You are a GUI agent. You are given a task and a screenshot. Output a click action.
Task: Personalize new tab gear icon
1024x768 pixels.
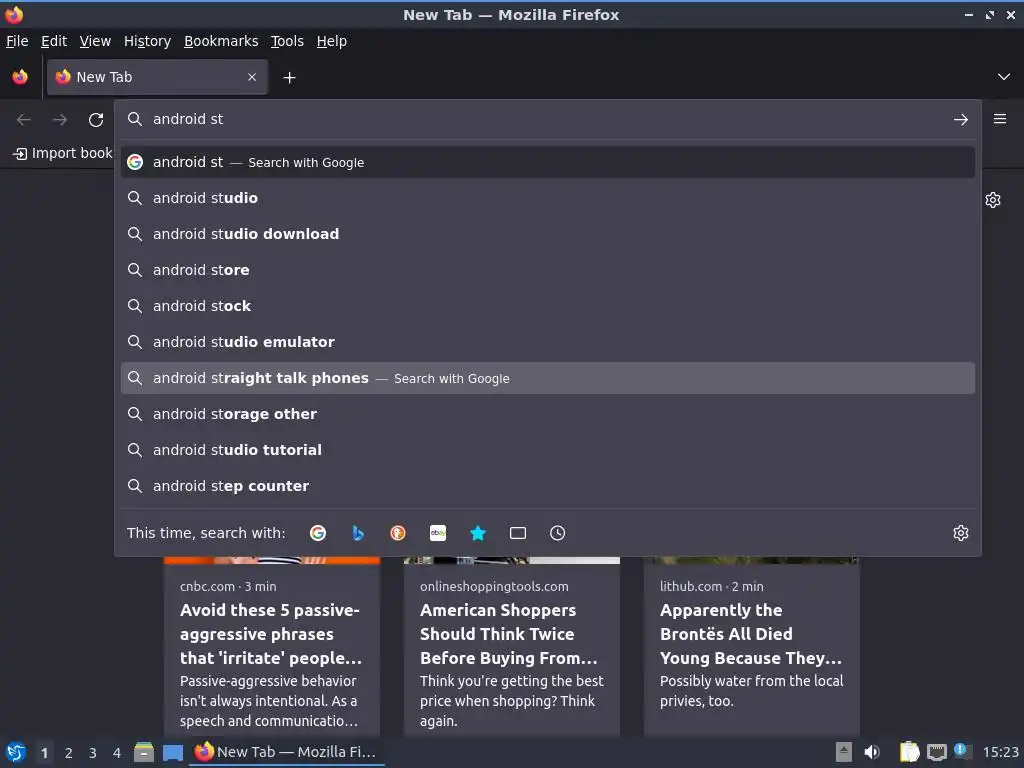point(993,200)
